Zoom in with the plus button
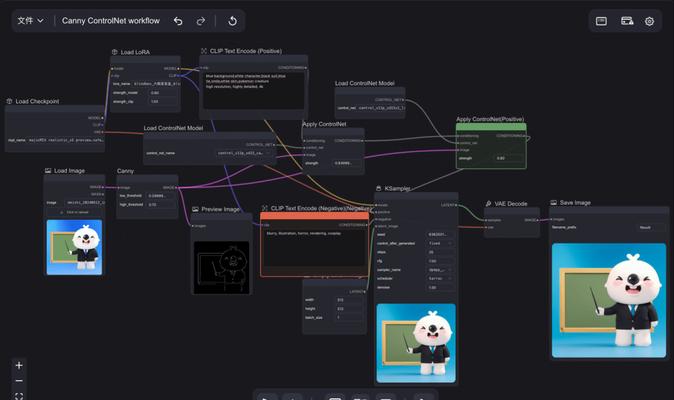The width and height of the screenshot is (674, 400). (x=19, y=366)
